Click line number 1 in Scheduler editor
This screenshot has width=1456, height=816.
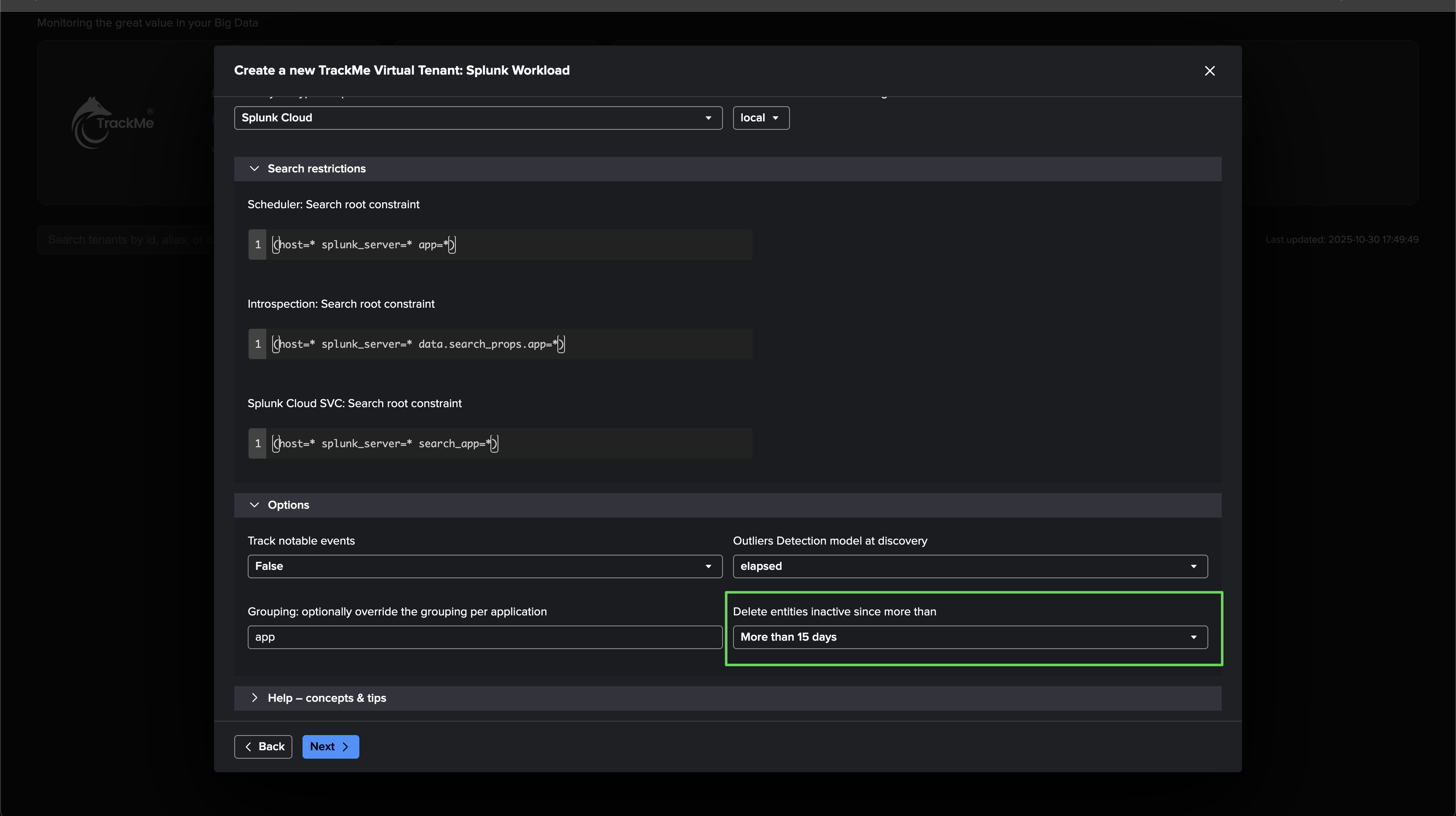pyautogui.click(x=258, y=244)
